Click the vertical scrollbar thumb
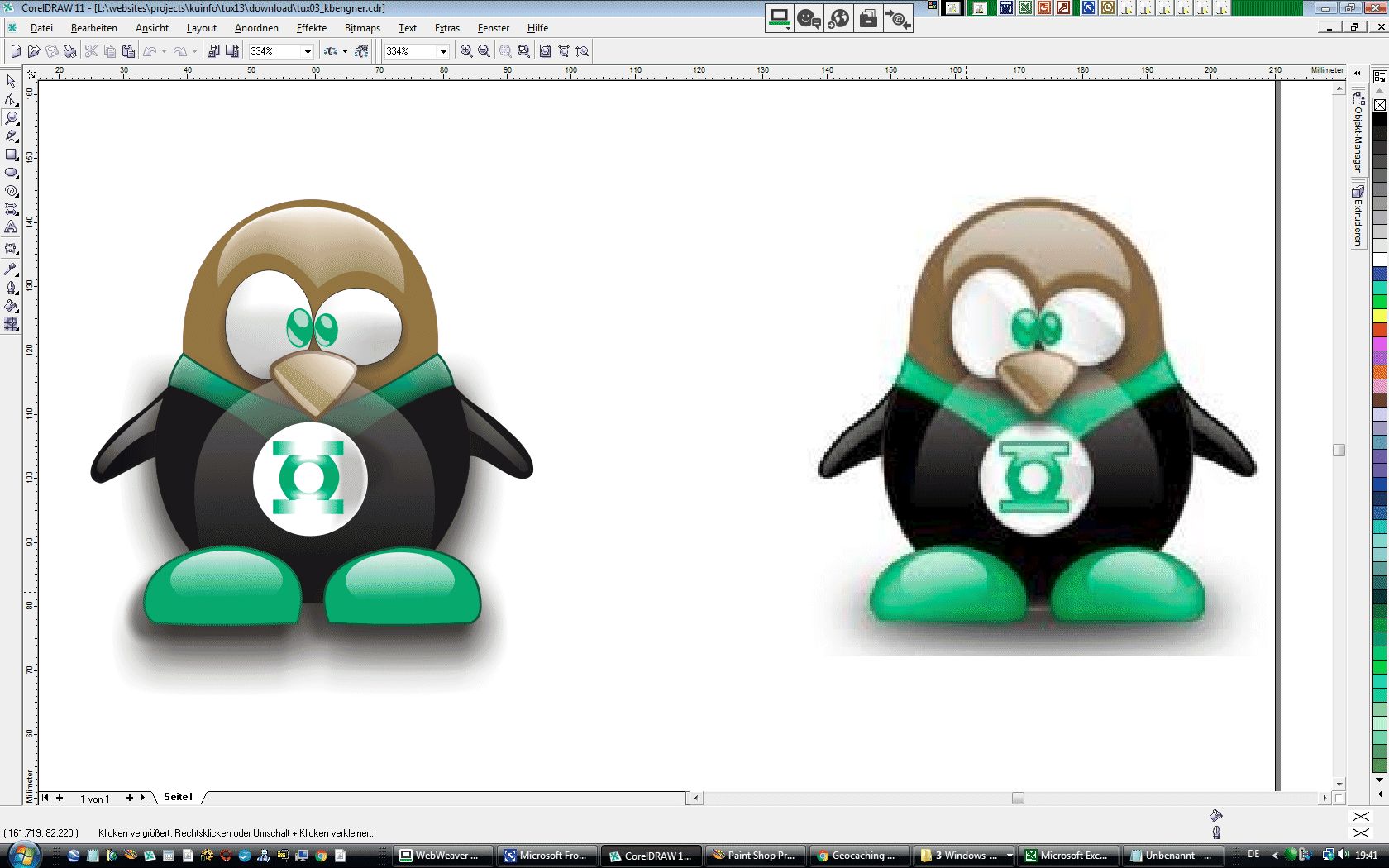 click(x=1339, y=450)
